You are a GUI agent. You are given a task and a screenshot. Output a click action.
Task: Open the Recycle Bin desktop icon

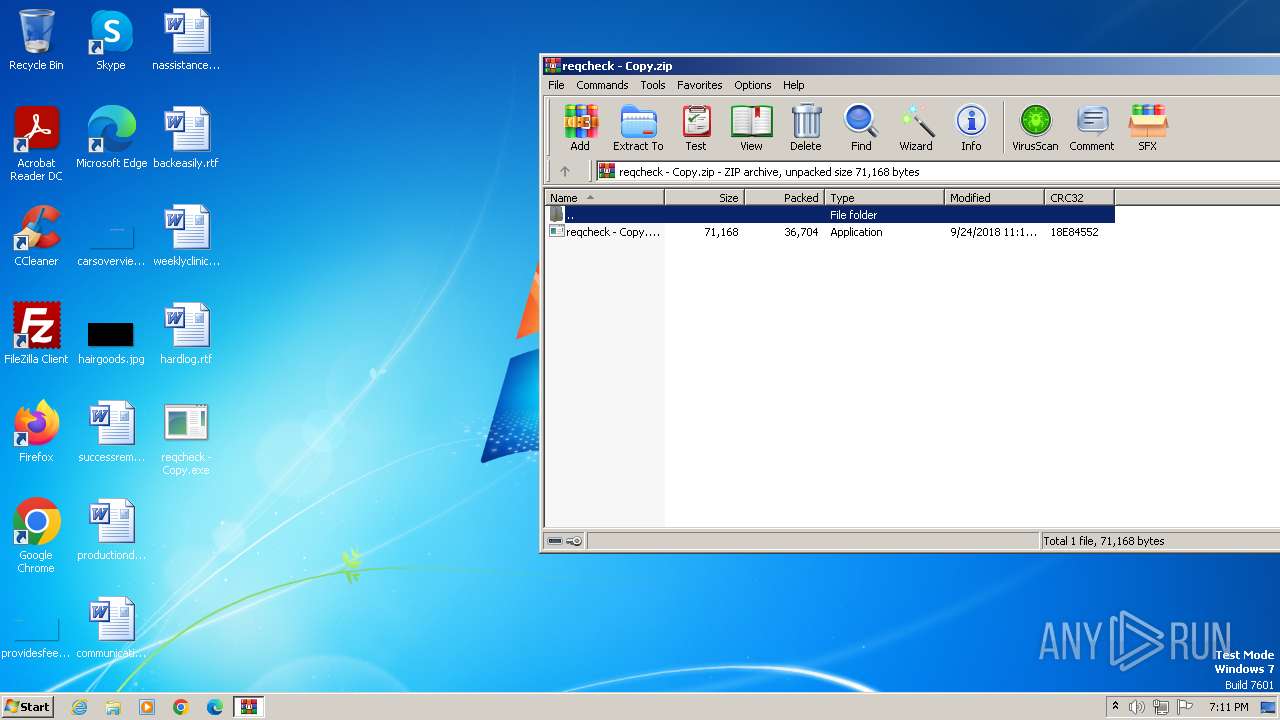pyautogui.click(x=36, y=40)
